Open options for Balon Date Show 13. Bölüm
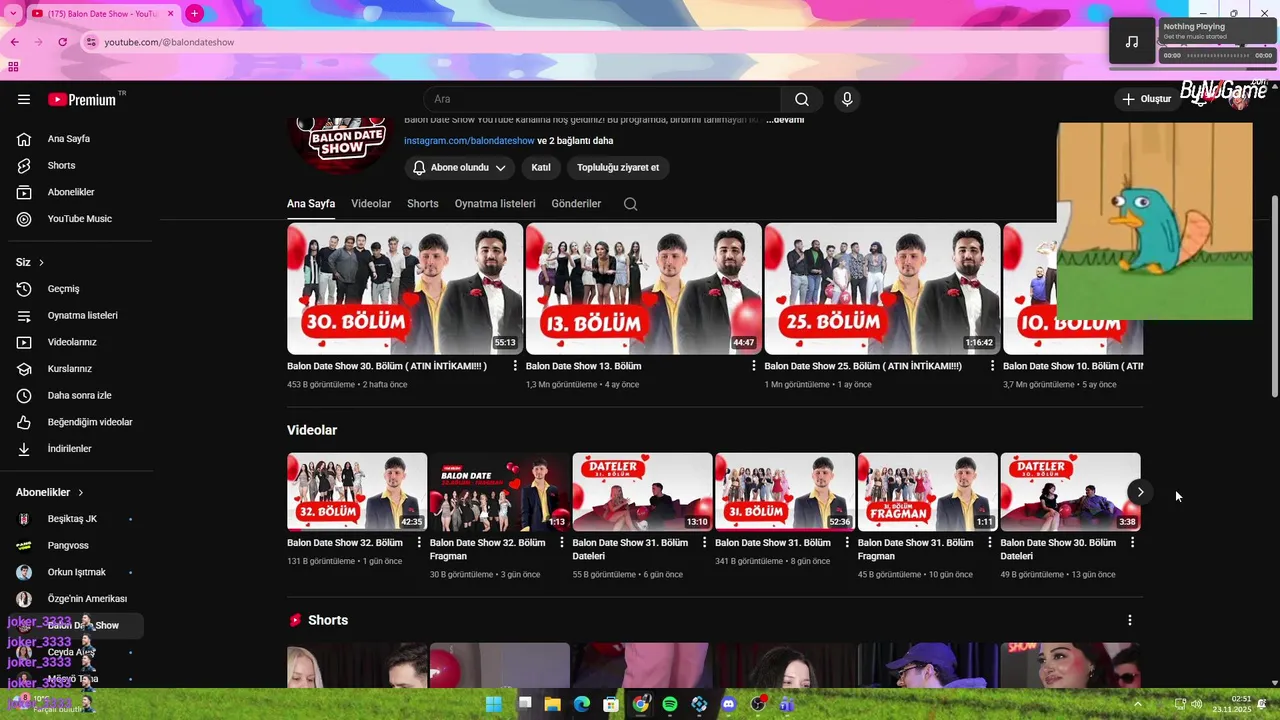 [754, 366]
